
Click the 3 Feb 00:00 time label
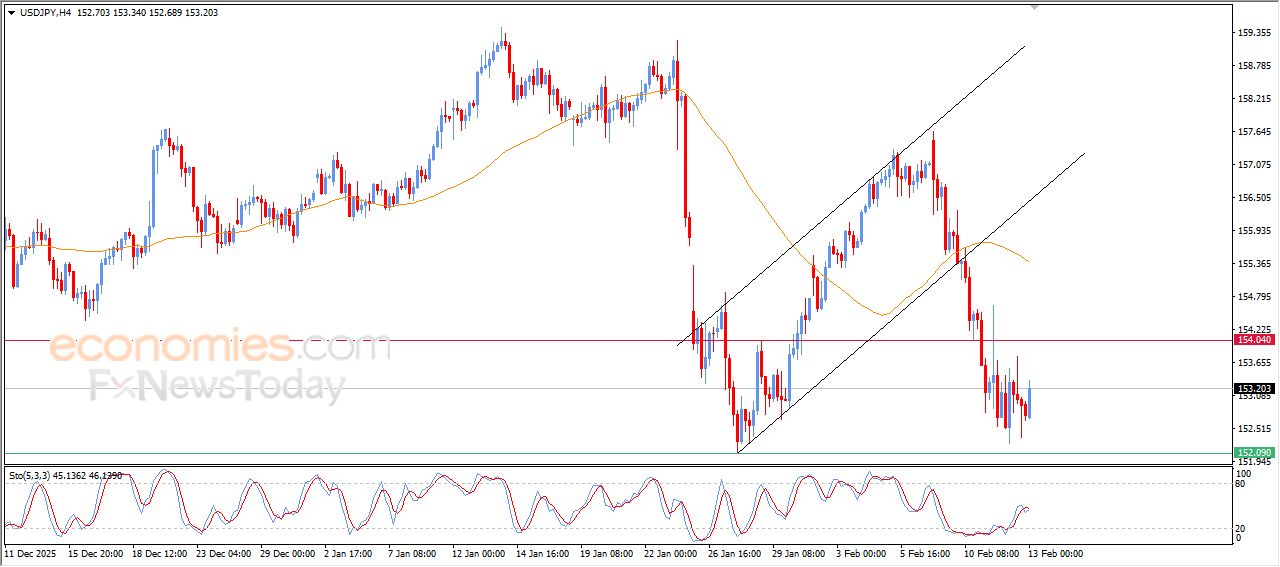860,553
